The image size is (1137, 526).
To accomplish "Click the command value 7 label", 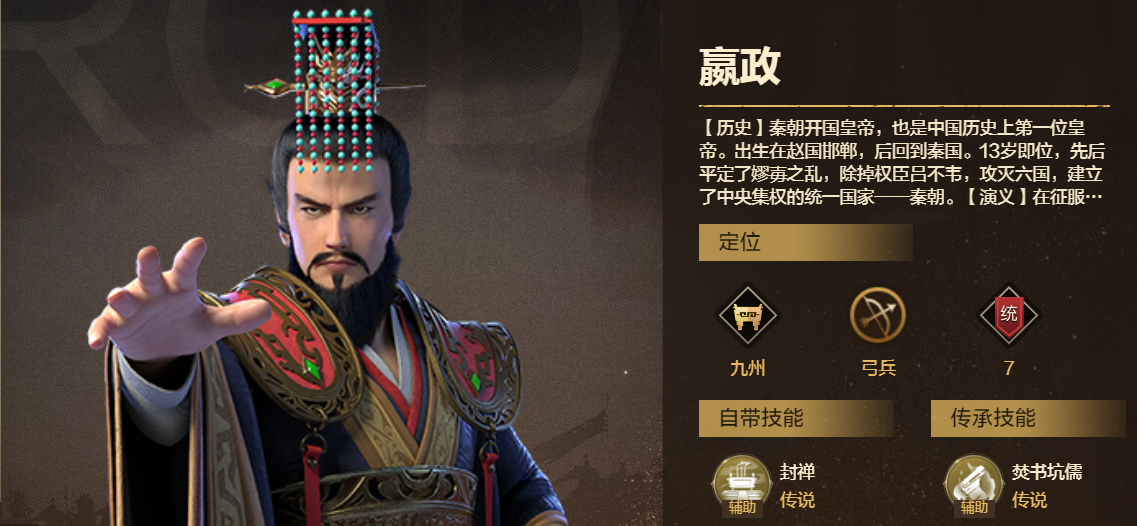I will coord(1009,369).
